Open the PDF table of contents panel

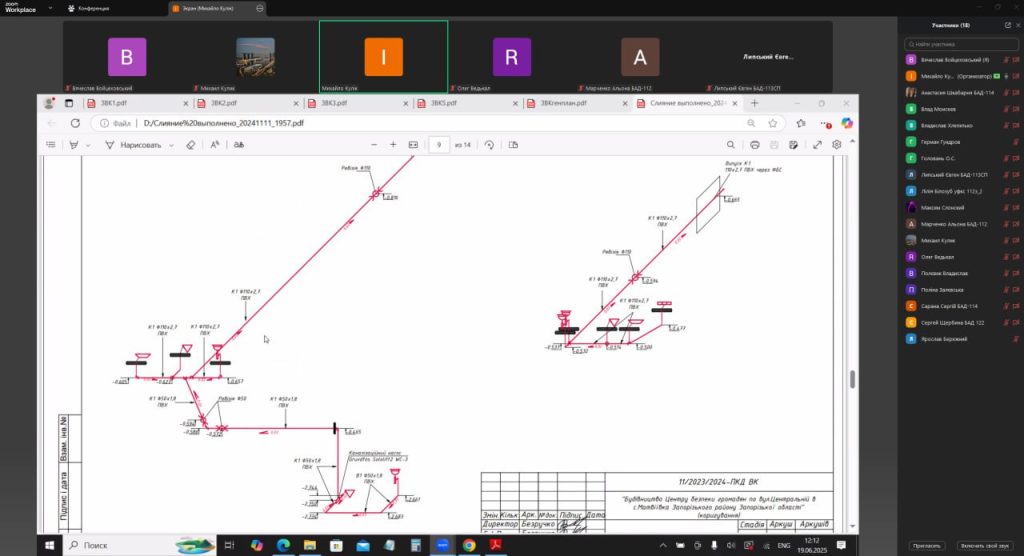click(x=51, y=144)
